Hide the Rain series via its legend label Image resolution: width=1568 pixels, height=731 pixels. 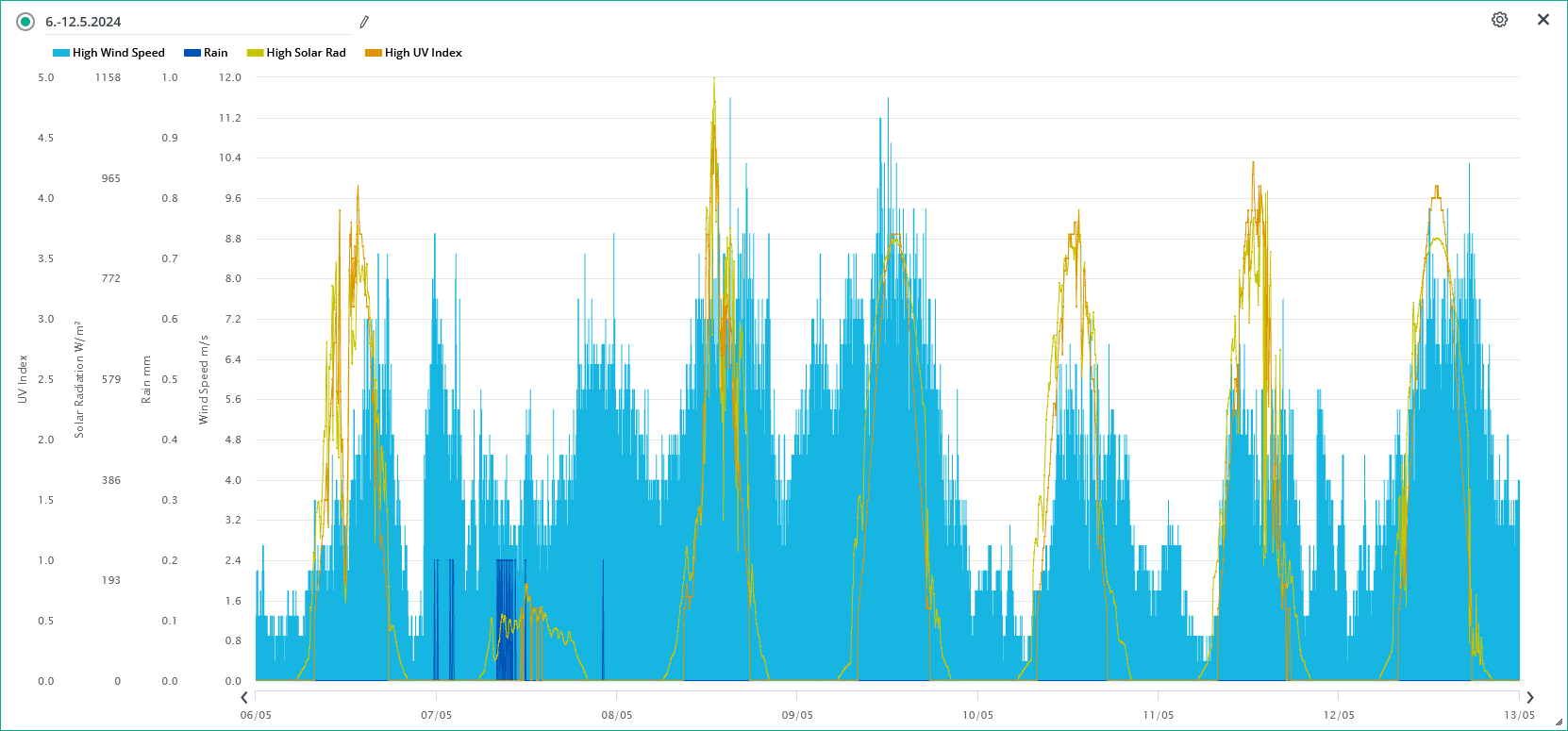[x=215, y=53]
